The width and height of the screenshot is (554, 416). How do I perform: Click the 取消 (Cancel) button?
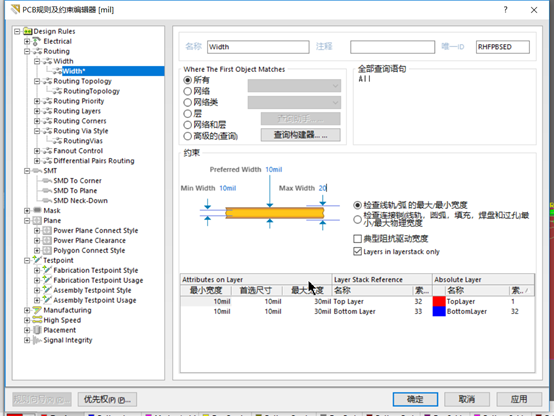pos(467,399)
